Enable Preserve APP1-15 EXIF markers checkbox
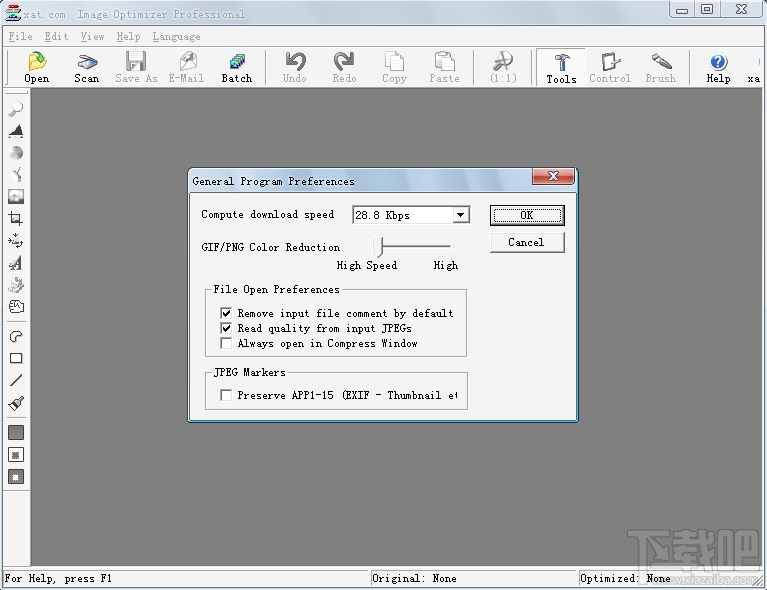This screenshot has width=767, height=590. pyautogui.click(x=226, y=395)
